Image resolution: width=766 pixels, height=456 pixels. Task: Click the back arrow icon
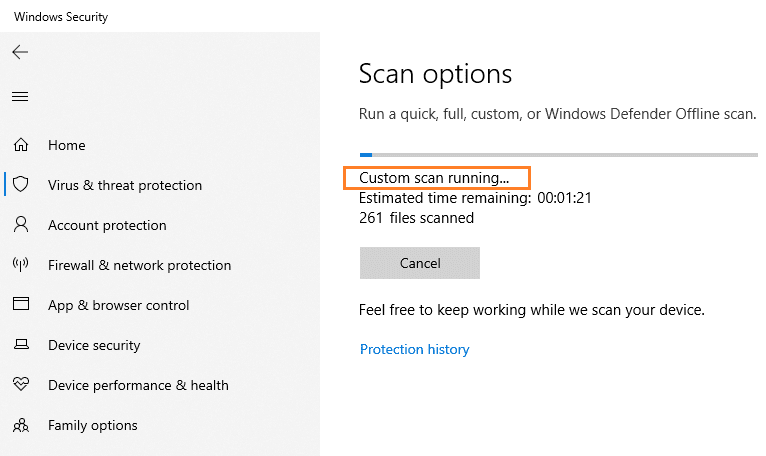click(x=20, y=52)
